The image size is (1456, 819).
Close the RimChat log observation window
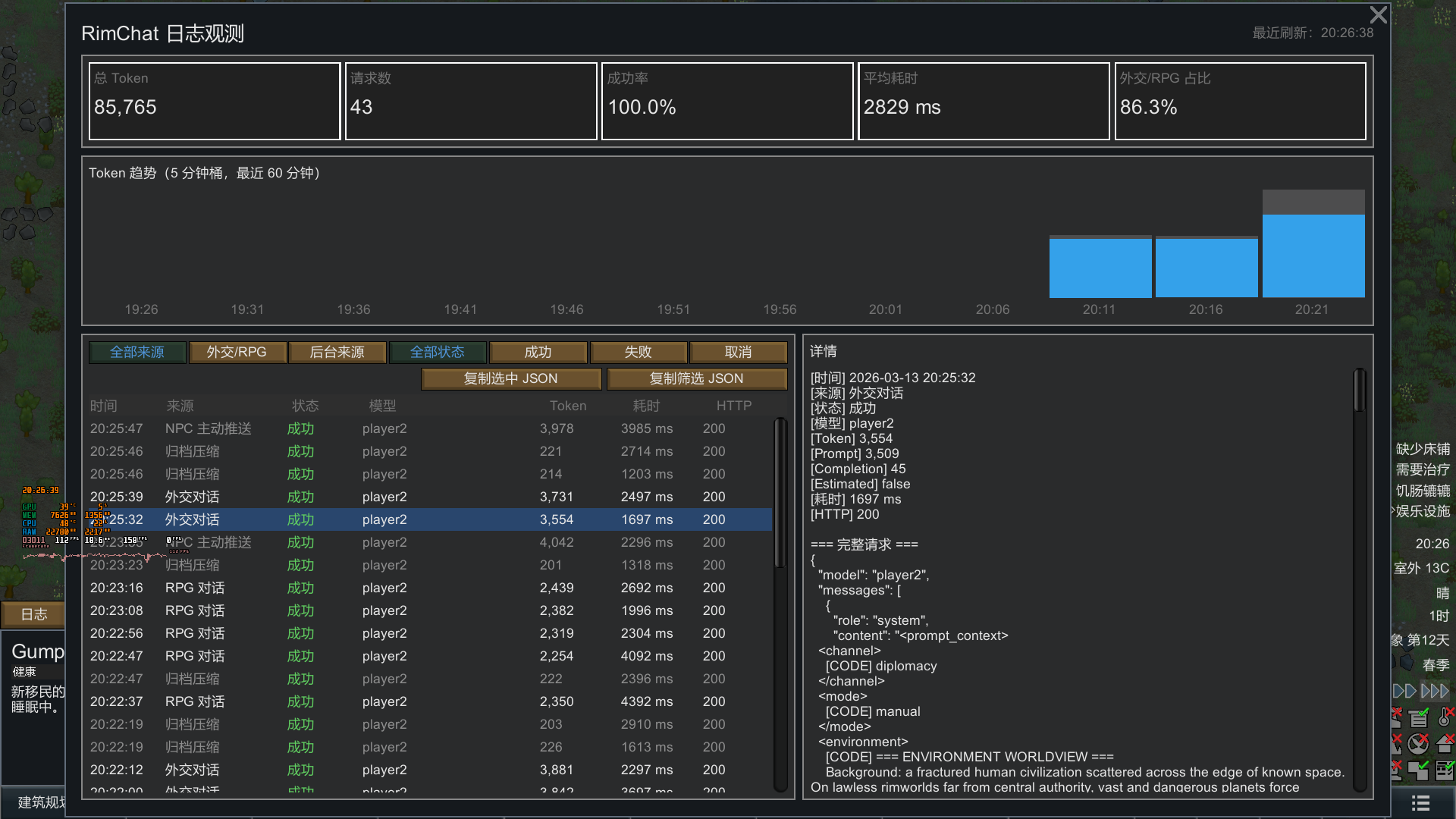(x=1378, y=15)
